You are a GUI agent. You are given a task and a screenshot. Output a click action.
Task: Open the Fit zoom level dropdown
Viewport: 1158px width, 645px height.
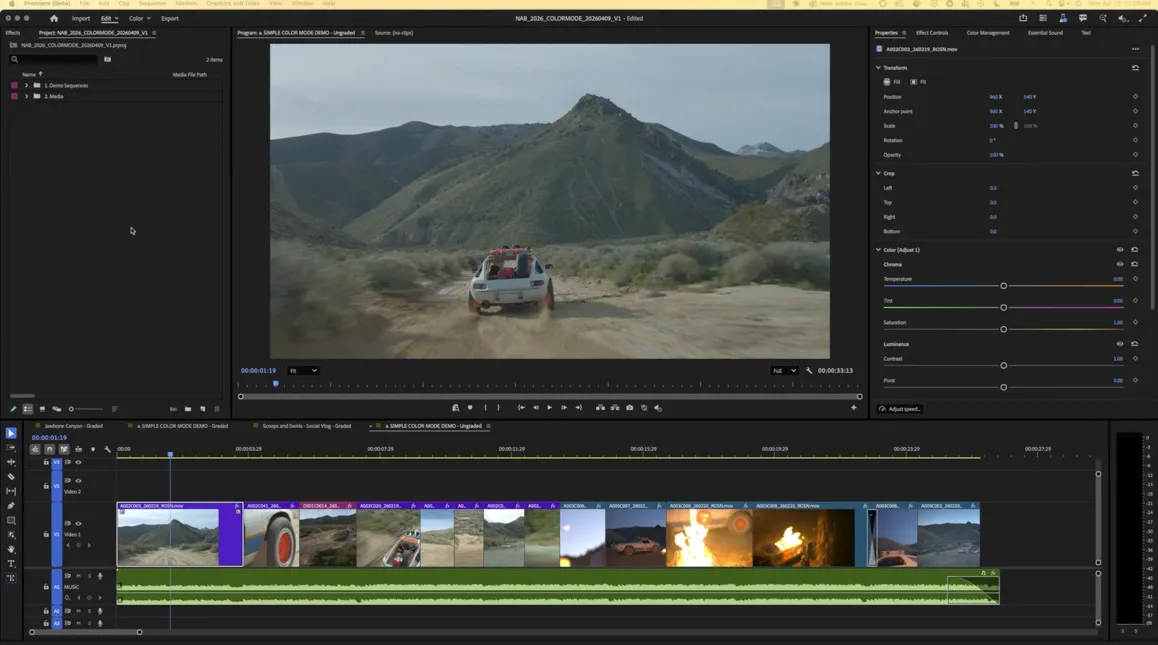click(303, 371)
